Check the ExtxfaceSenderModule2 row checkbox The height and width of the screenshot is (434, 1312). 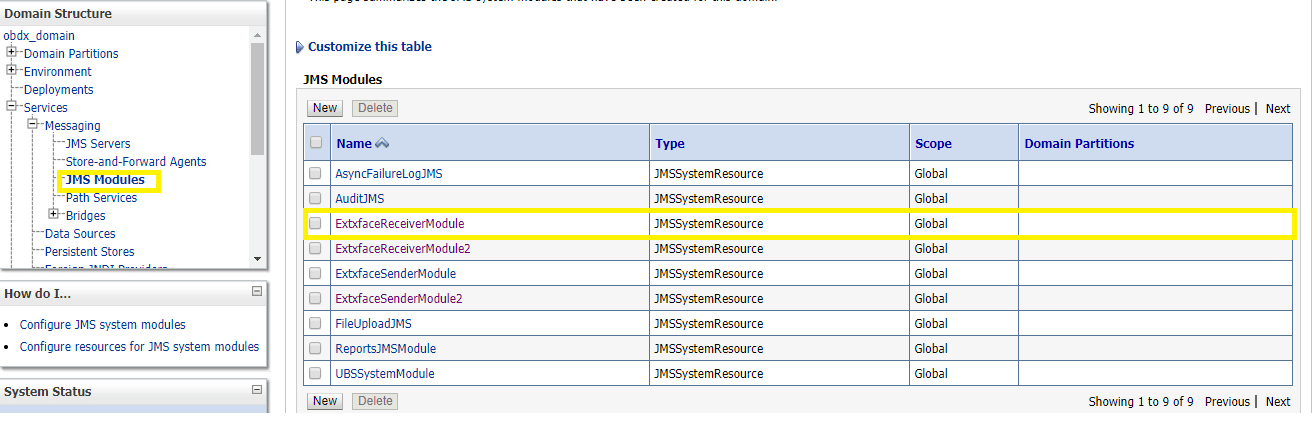pyautogui.click(x=316, y=298)
